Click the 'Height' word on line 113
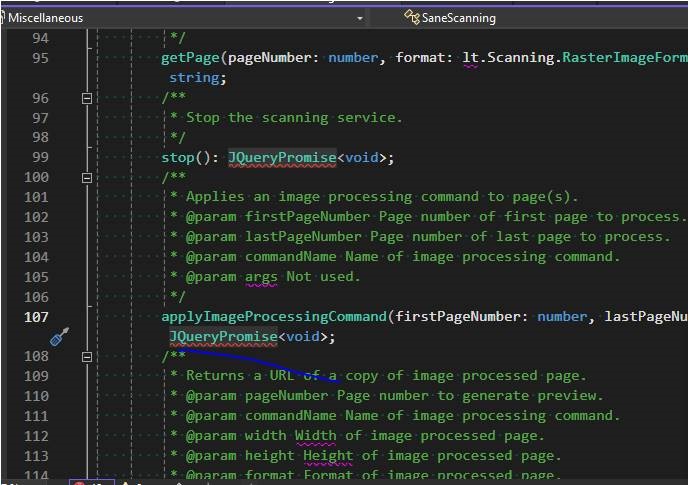 328,456
